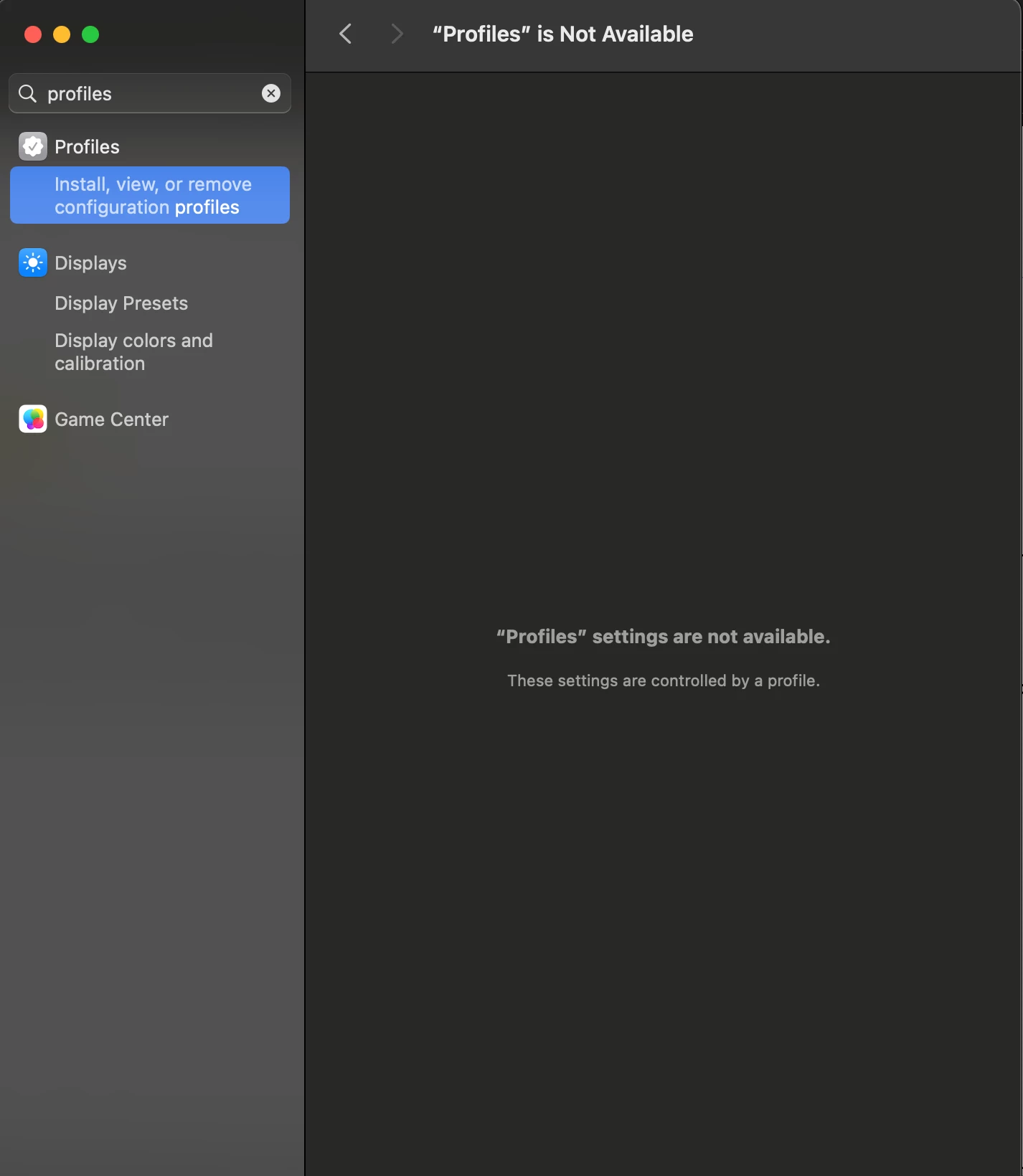Viewport: 1023px width, 1176px height.
Task: Click the Displays sun icon
Action: [x=33, y=262]
